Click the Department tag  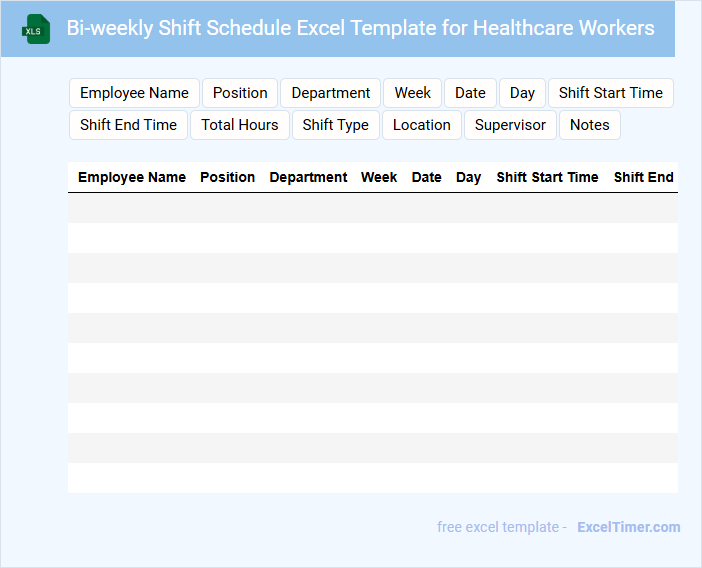pyautogui.click(x=330, y=93)
